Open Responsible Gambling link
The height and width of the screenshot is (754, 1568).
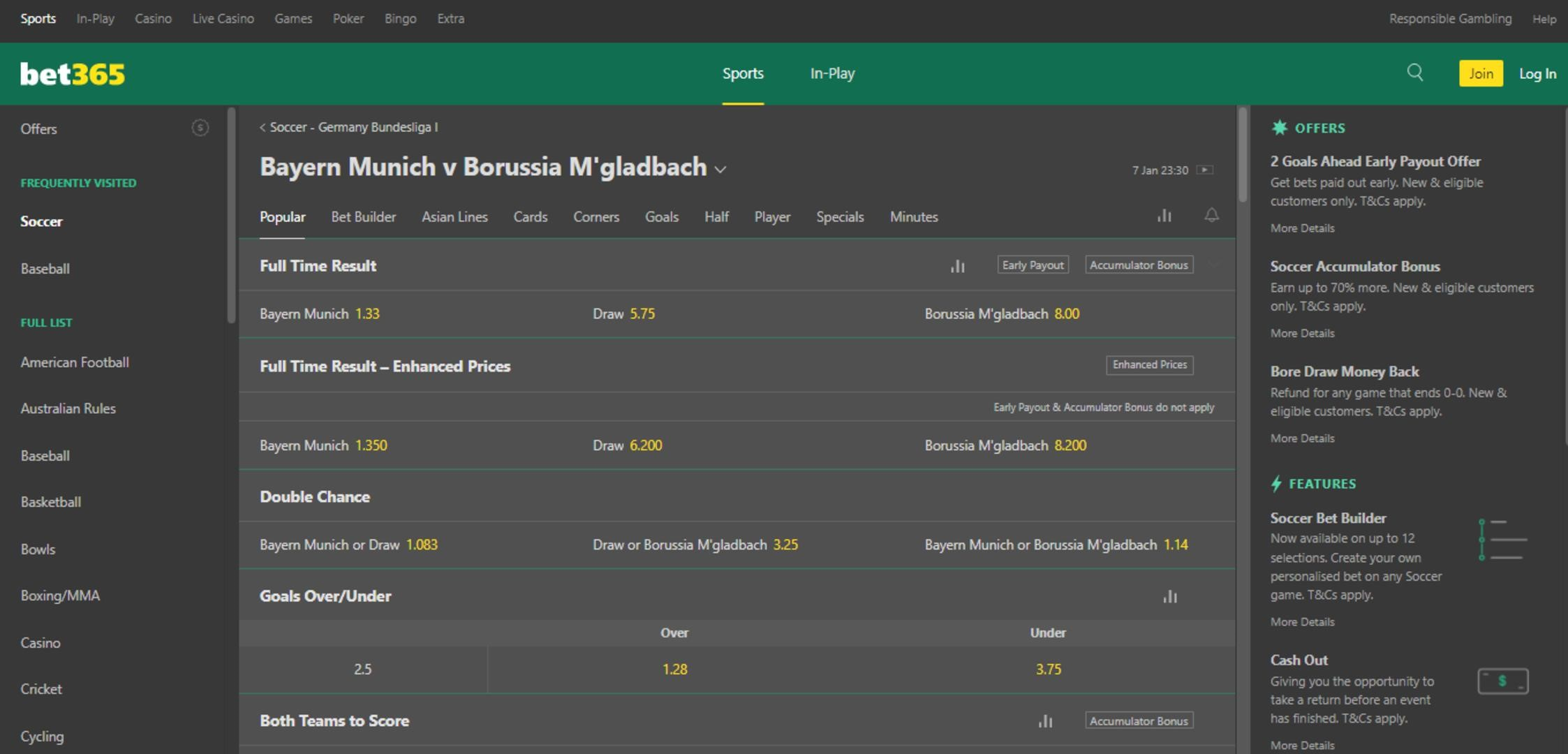(1450, 19)
